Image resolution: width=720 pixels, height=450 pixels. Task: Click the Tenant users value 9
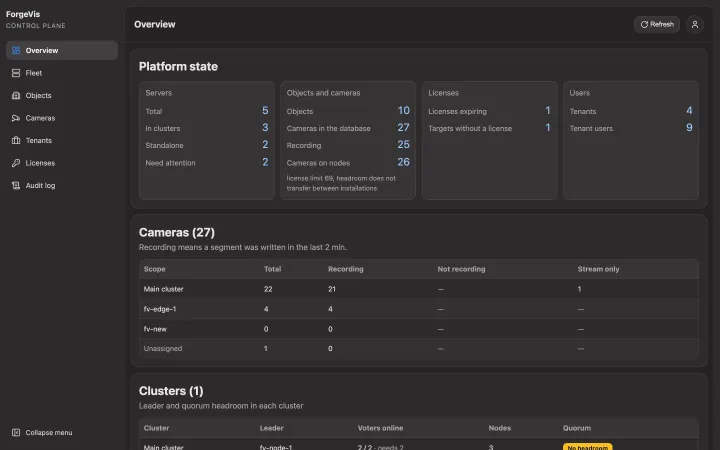689,128
